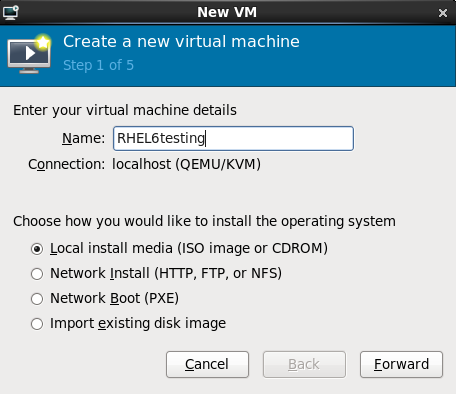
Task: Click the 'Connection:' label
Action: click(x=67, y=164)
